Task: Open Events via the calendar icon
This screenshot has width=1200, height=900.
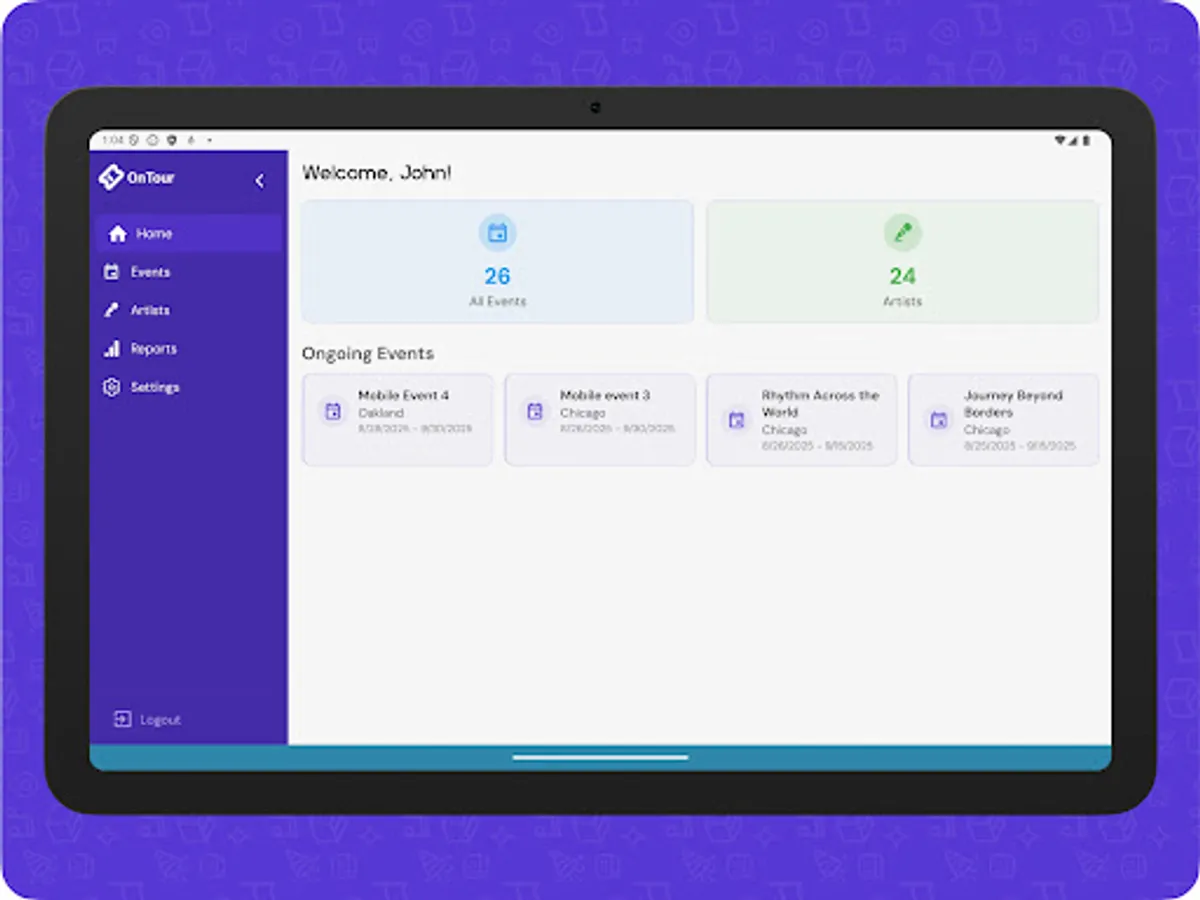Action: [x=113, y=271]
